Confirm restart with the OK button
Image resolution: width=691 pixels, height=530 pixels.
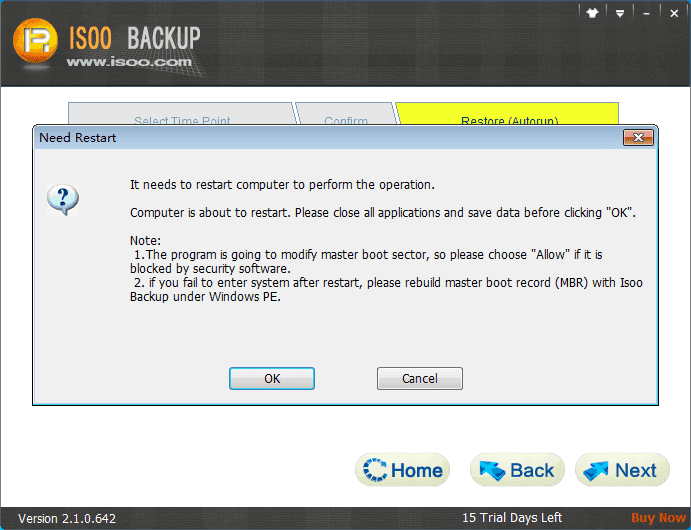pos(271,378)
